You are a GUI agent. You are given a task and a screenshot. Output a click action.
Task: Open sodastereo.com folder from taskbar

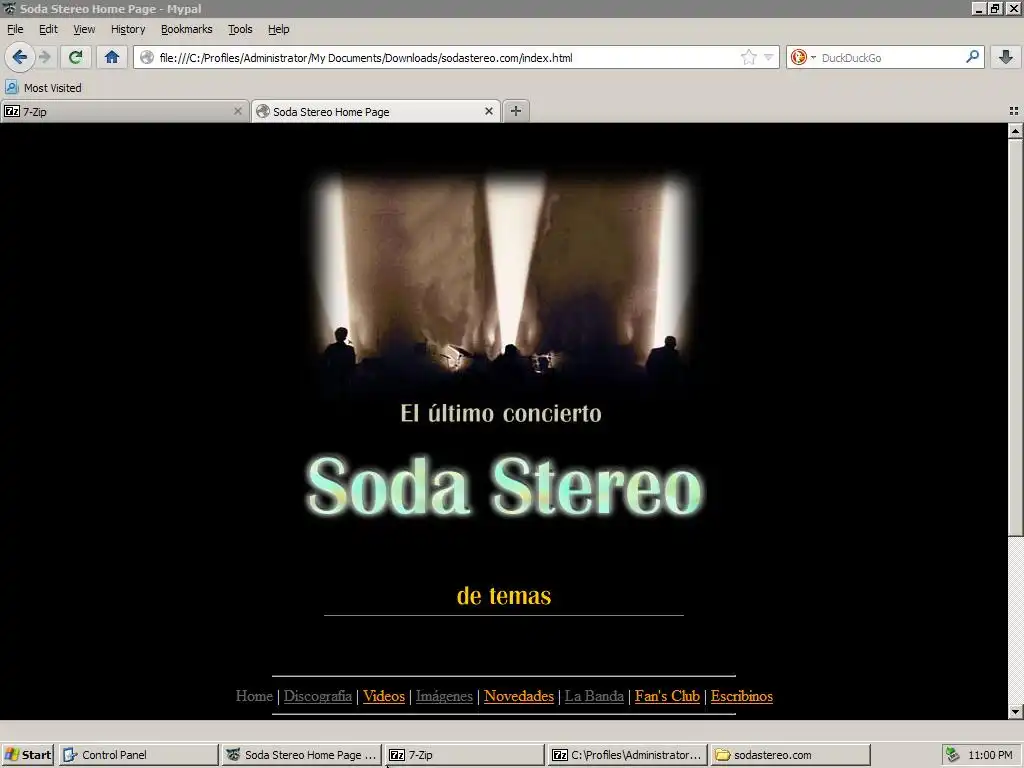pos(791,755)
